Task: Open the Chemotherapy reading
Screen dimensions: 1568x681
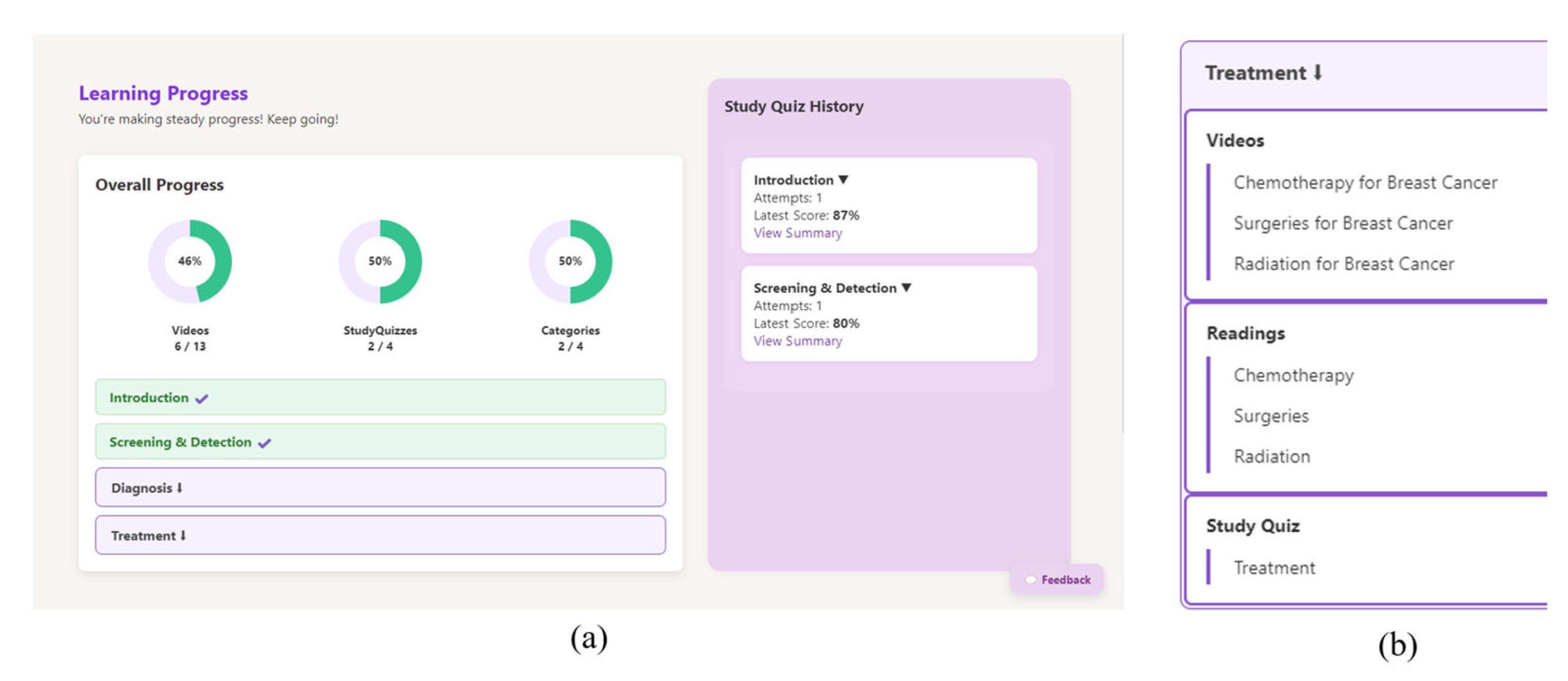Action: 1293,375
